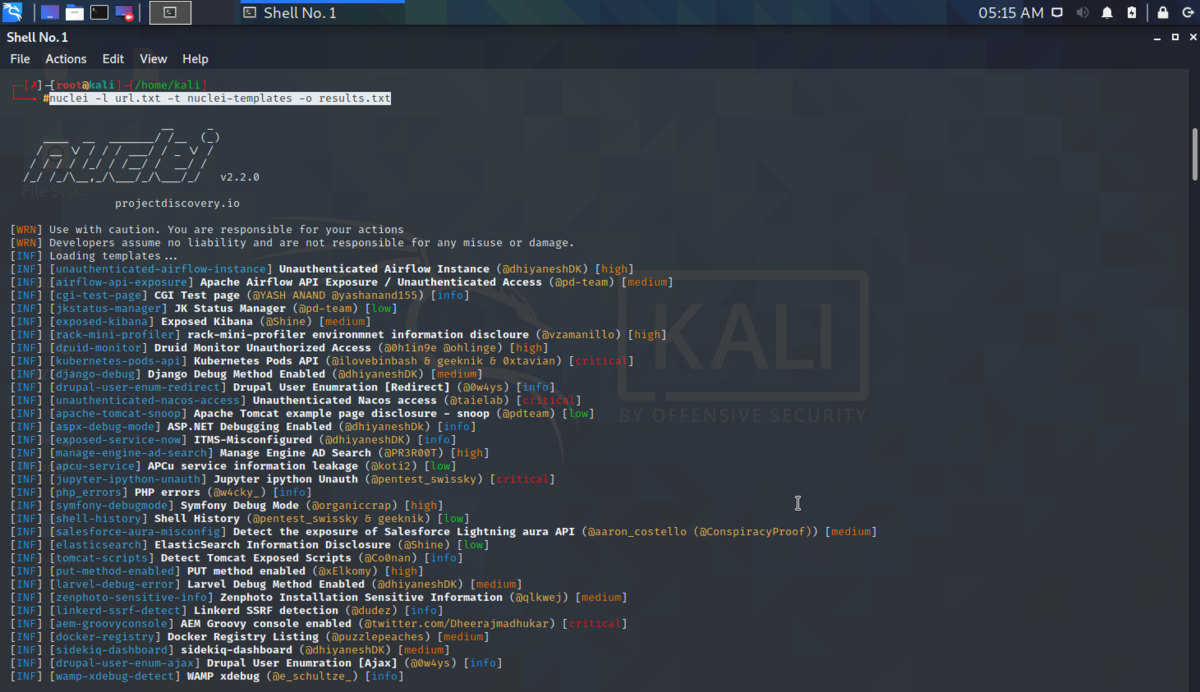Click the nuclei command line text

coord(220,99)
